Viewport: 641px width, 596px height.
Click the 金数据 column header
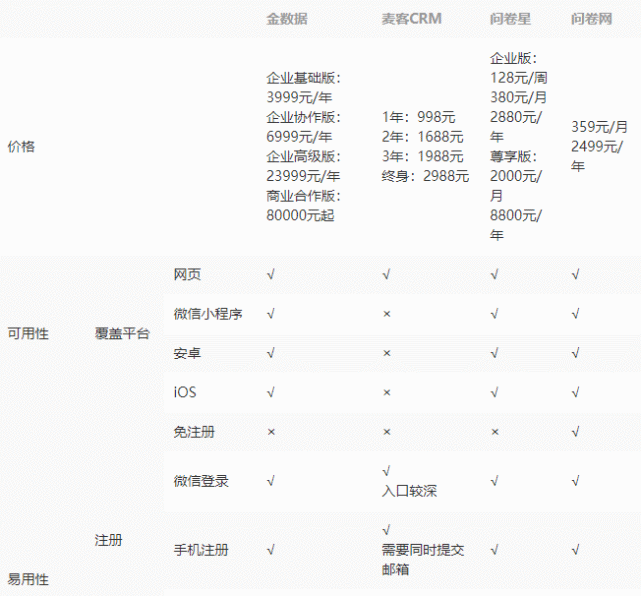[x=287, y=19]
